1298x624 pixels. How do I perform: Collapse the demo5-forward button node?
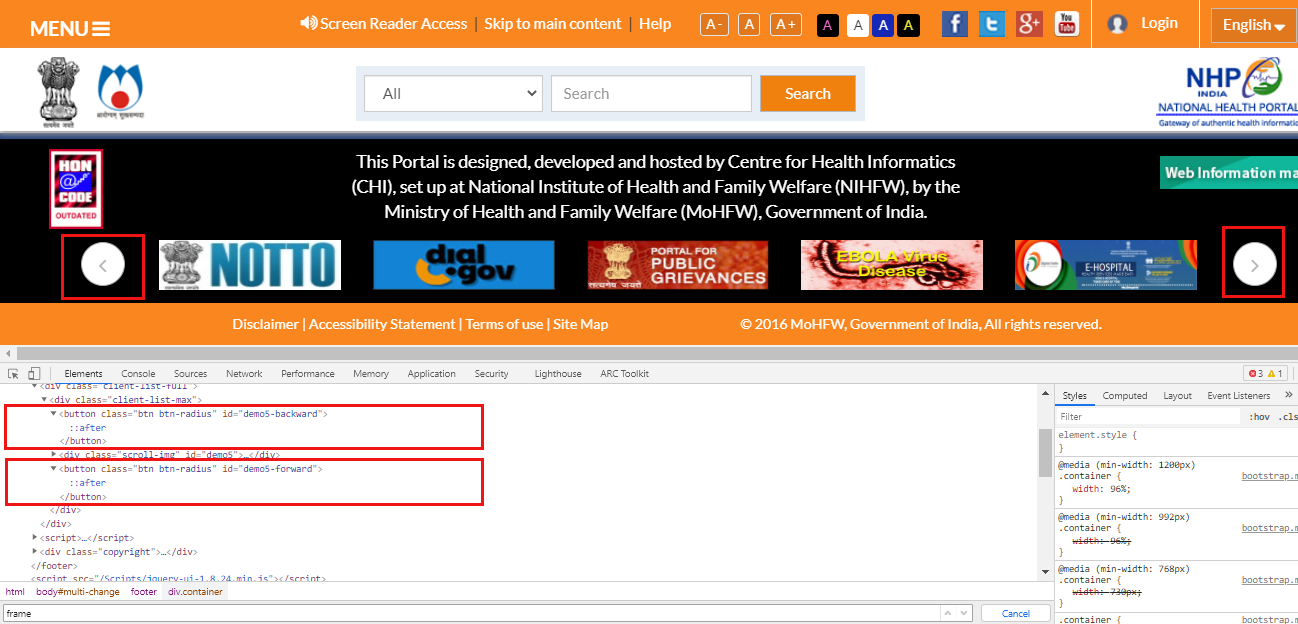coord(54,468)
